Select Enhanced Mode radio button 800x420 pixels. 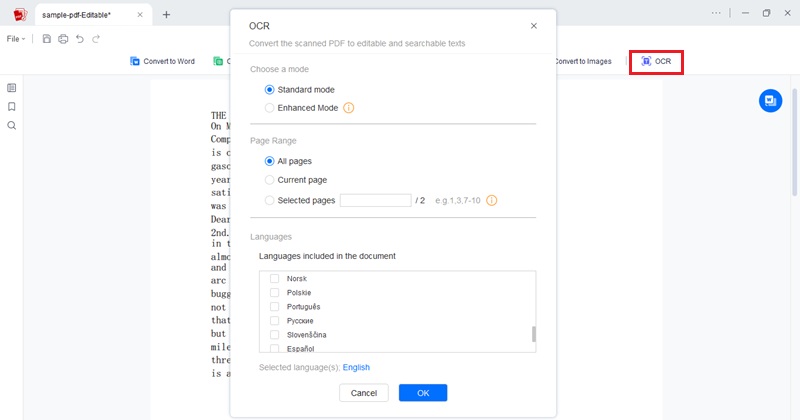click(269, 108)
